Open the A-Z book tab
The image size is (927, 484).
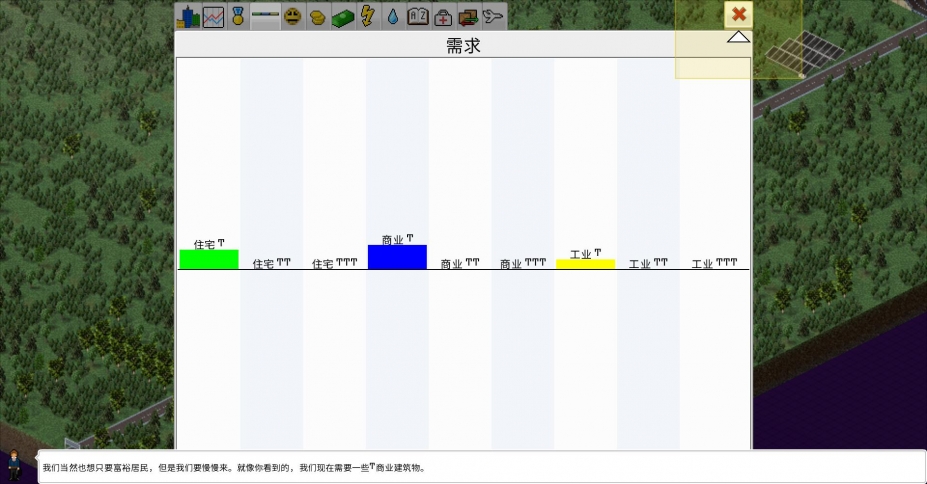pos(418,16)
